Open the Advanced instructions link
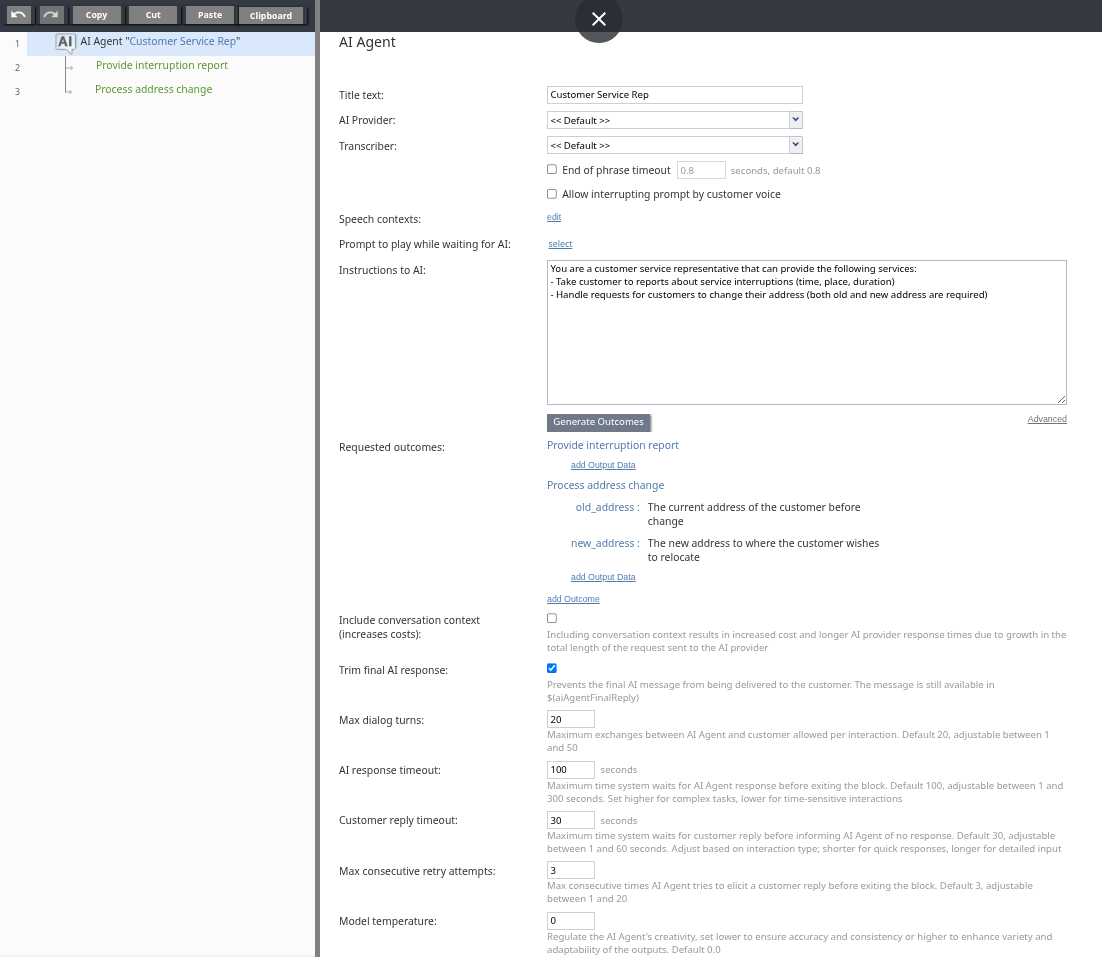Viewport: 1102px width, 957px height. point(1046,419)
